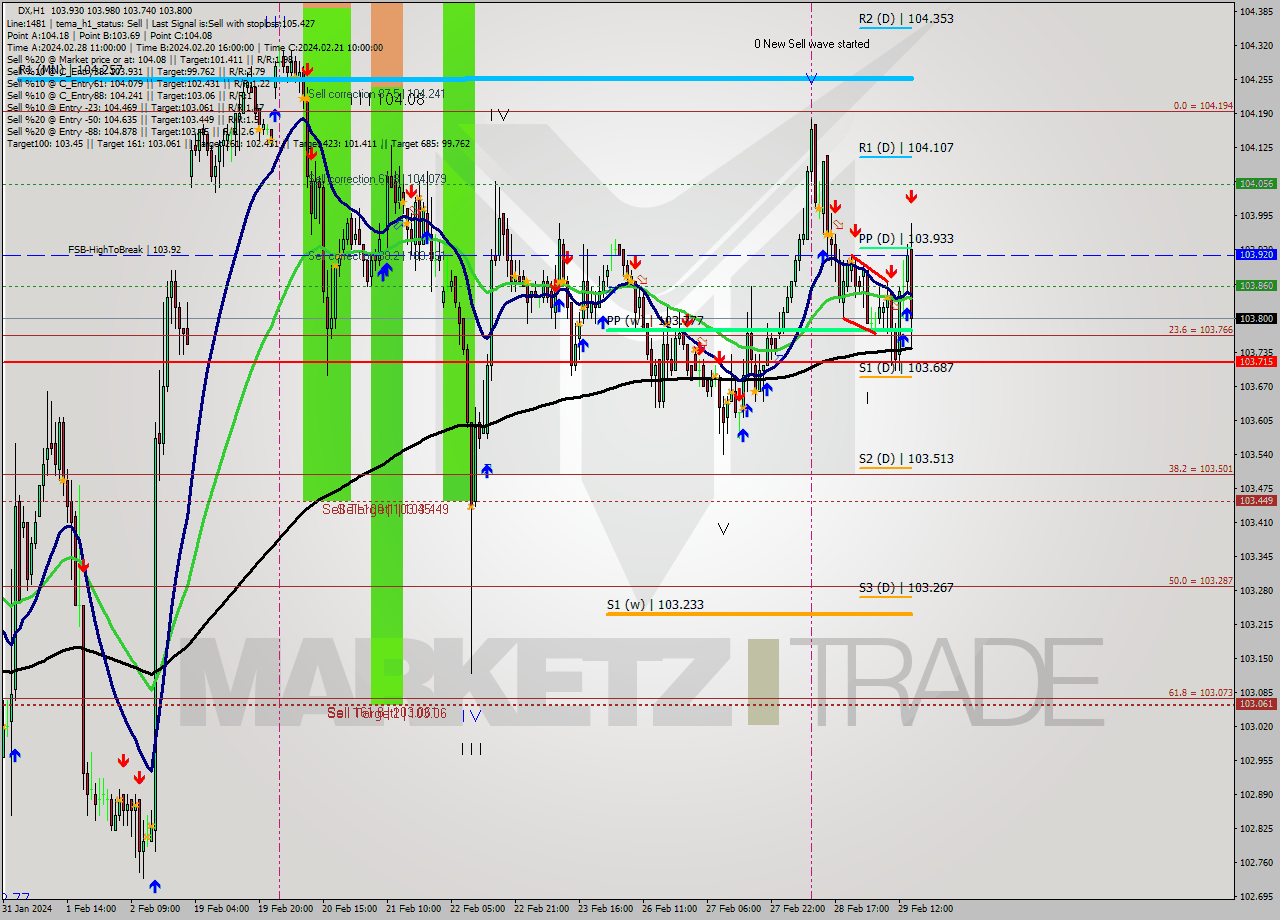This screenshot has width=1280, height=920.
Task: Click the green 103.860 price tag on axis
Action: (x=1256, y=286)
